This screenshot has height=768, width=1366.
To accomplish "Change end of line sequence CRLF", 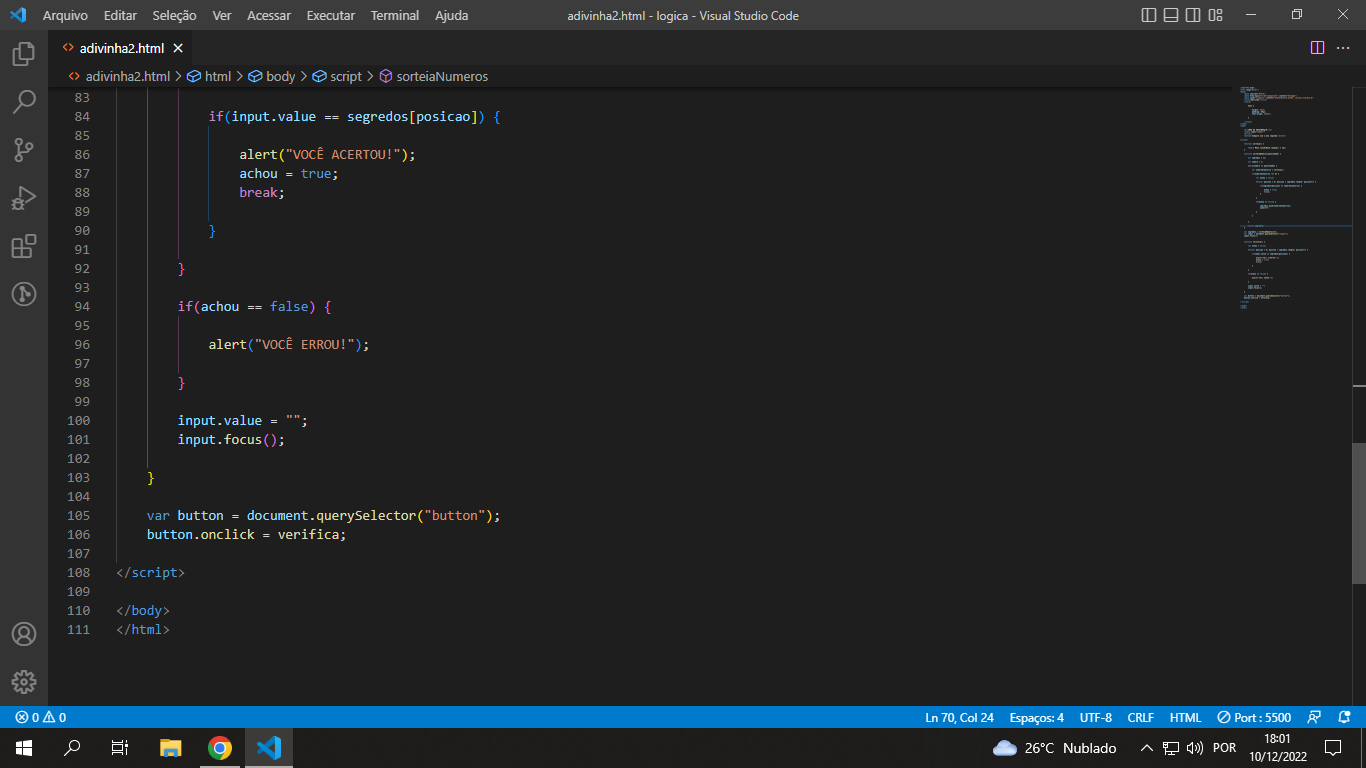I will (x=1140, y=718).
